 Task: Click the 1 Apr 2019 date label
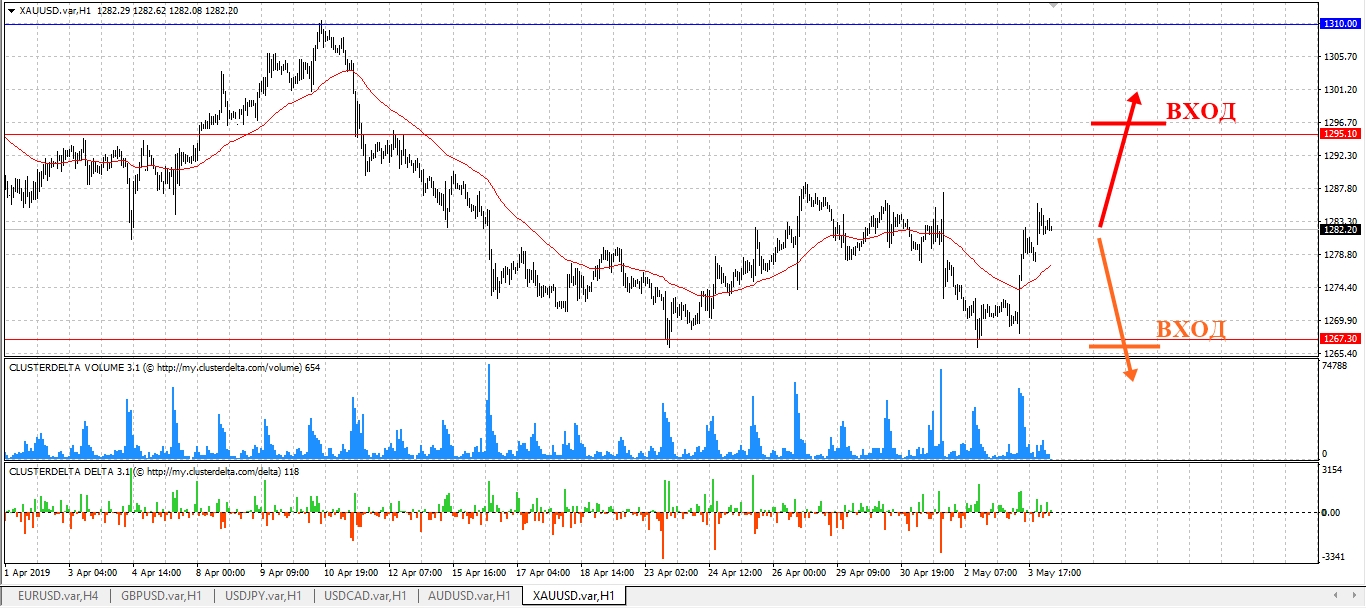pos(27,573)
